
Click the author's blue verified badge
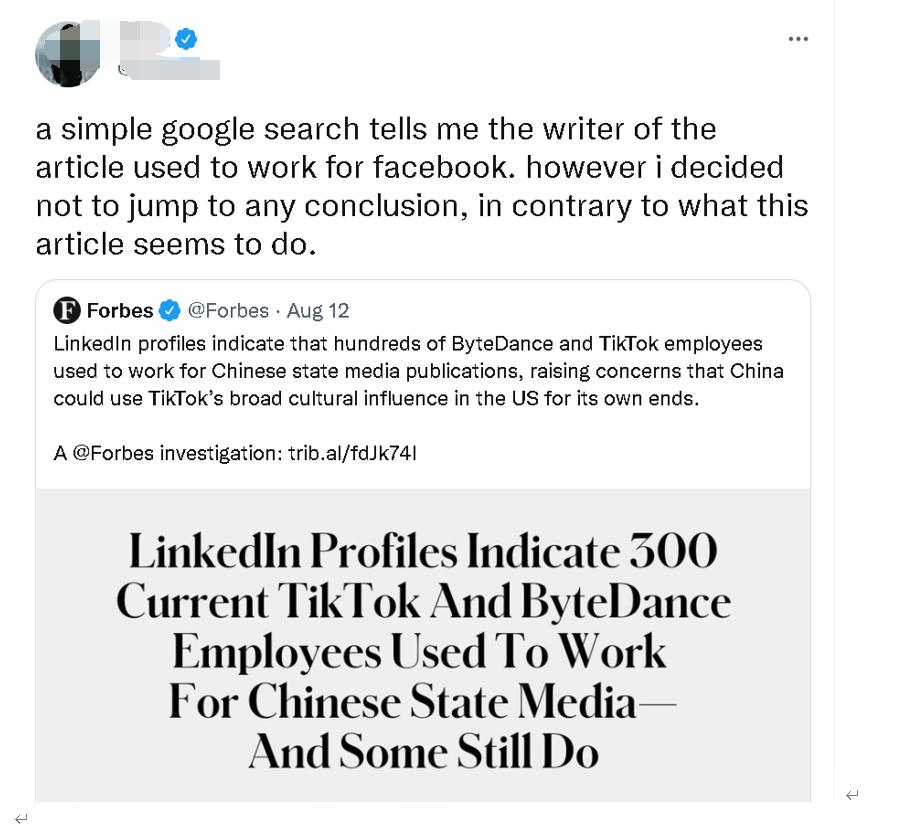point(186,39)
